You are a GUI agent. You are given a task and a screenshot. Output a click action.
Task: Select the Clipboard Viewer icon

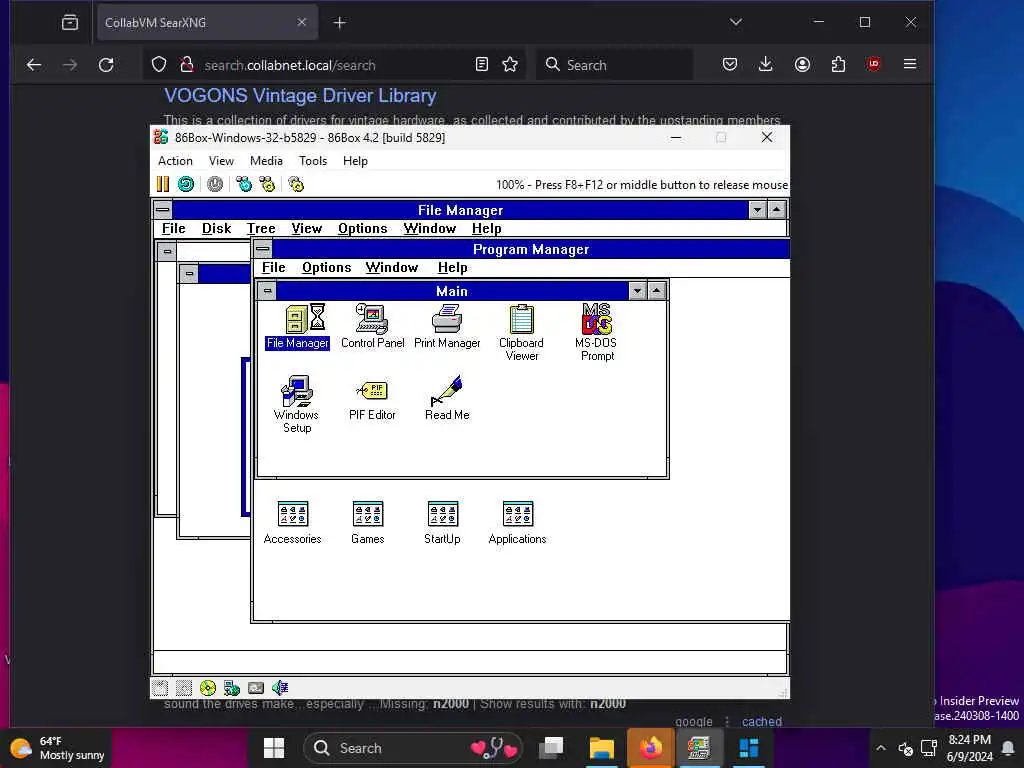[521, 333]
